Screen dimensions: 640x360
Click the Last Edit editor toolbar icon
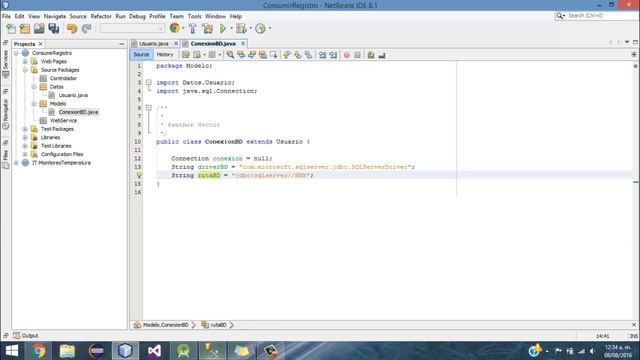[x=186, y=55]
